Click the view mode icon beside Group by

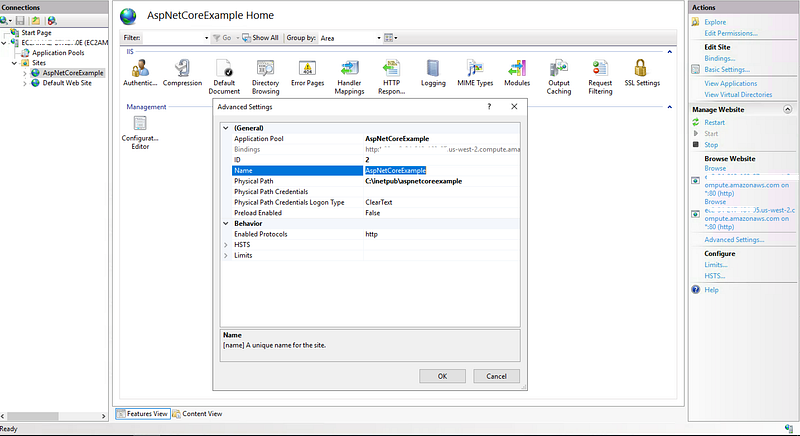click(390, 38)
